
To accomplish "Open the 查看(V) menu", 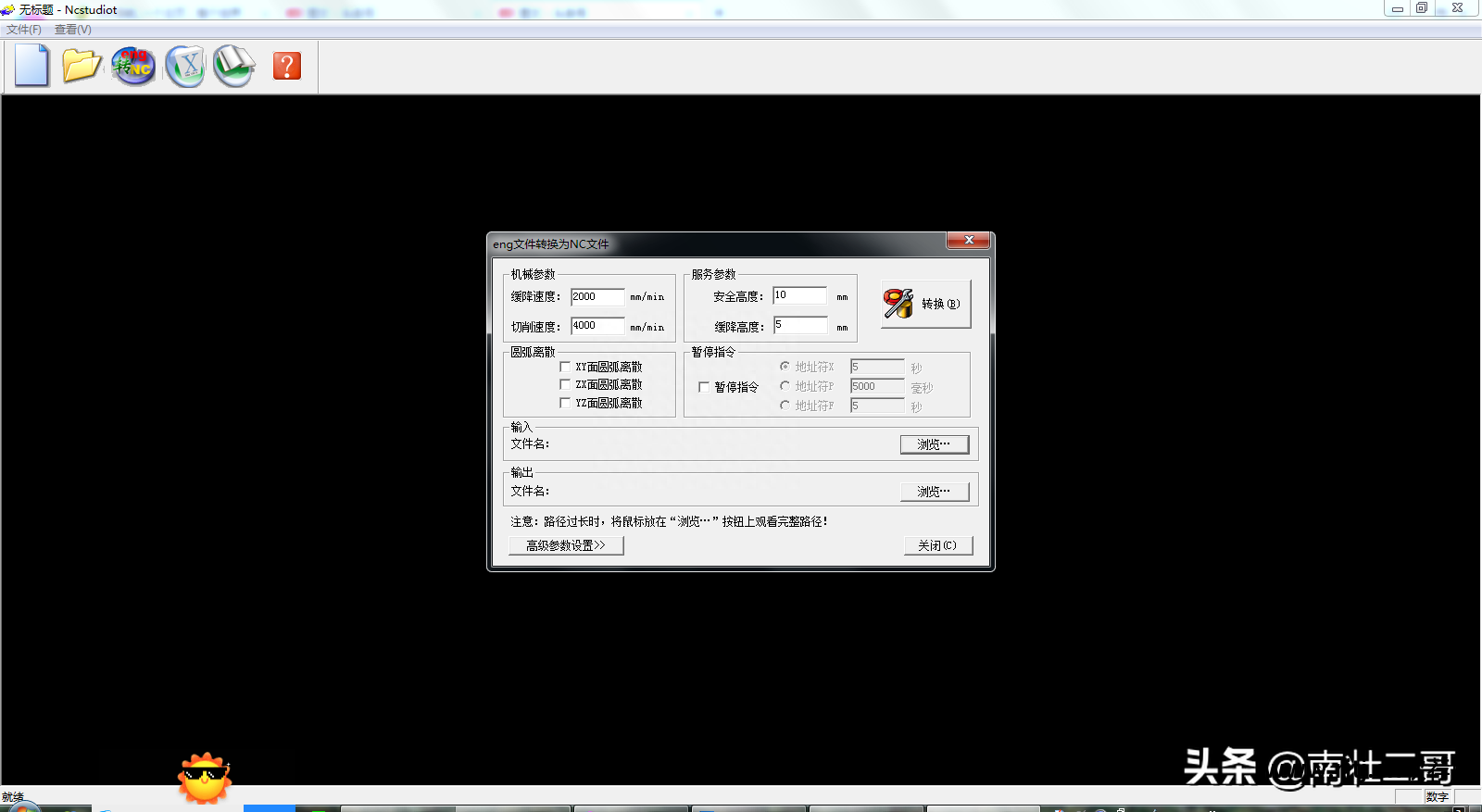I will pyautogui.click(x=73, y=30).
